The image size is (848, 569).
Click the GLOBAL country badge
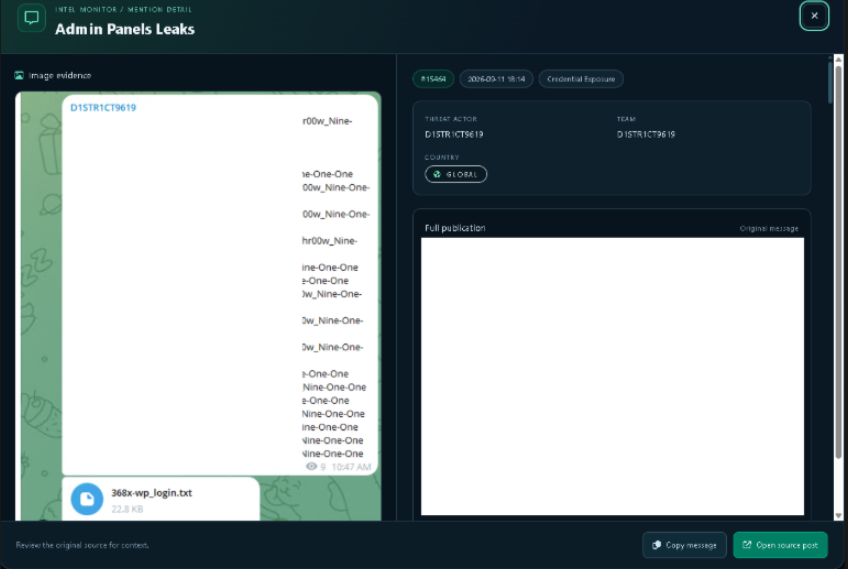tap(456, 174)
